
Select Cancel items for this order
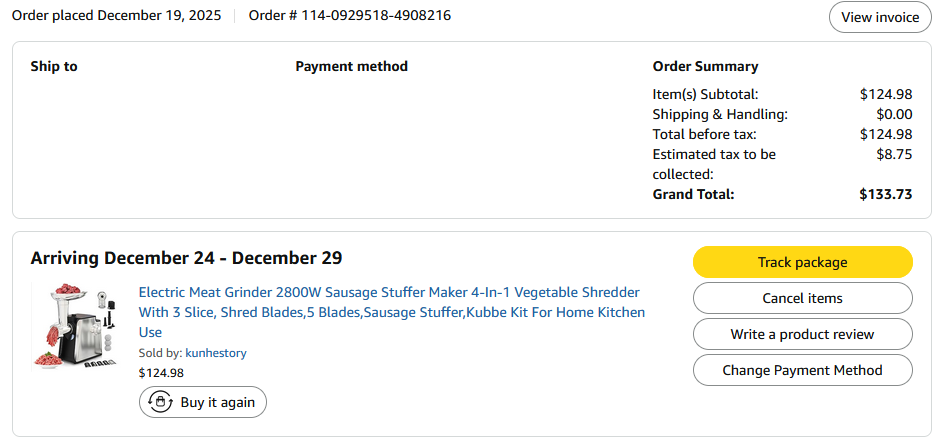tap(802, 298)
